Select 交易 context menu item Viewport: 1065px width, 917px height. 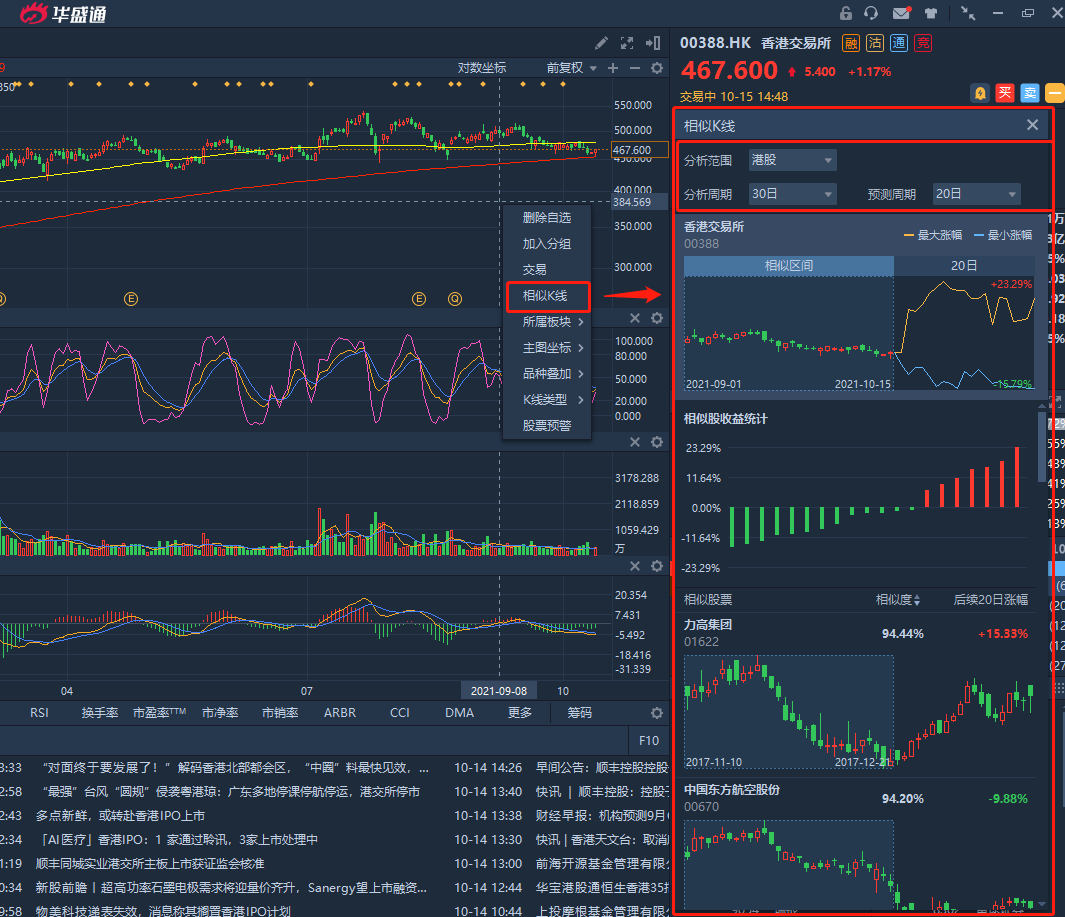click(x=547, y=270)
